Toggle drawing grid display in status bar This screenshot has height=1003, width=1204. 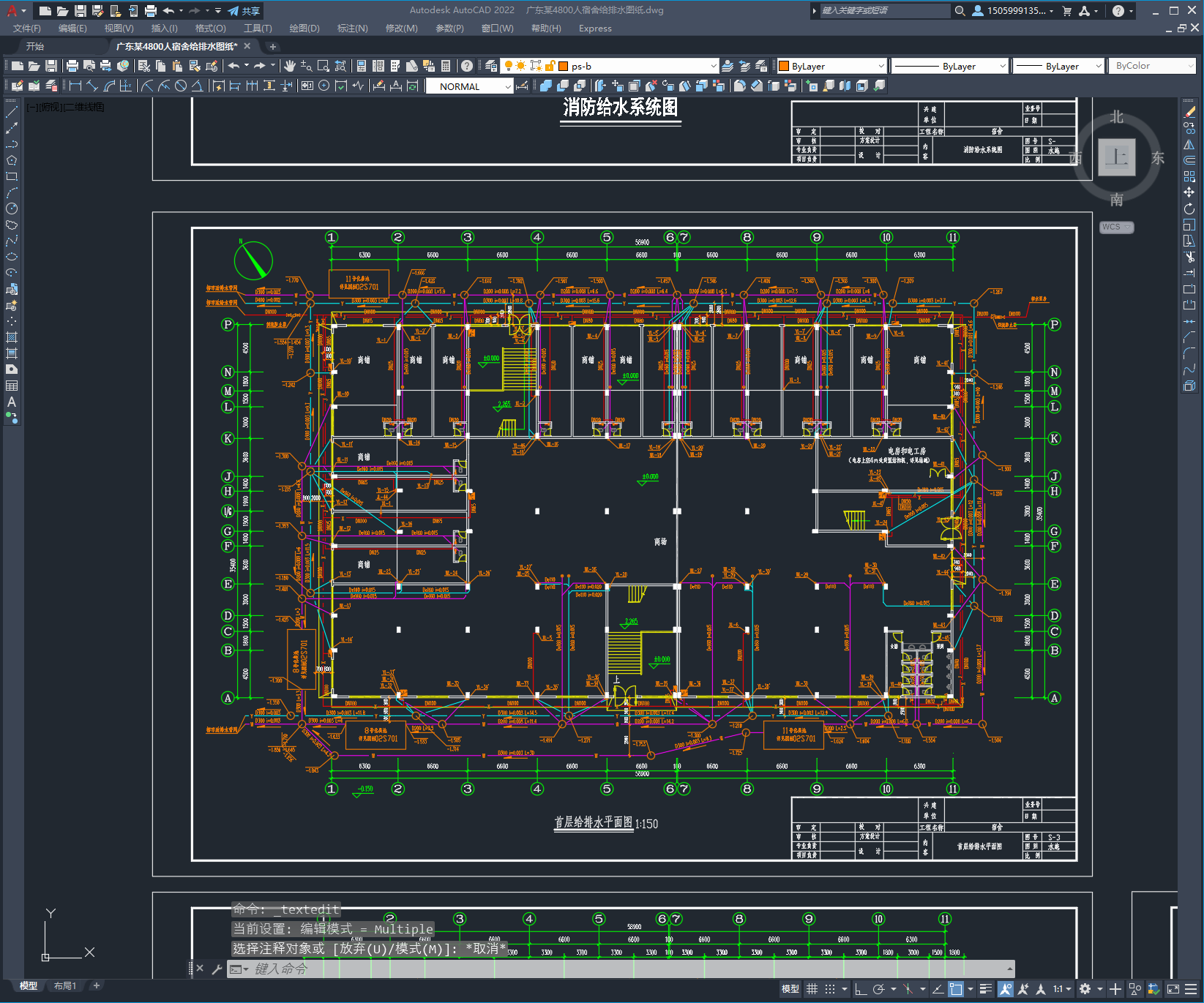[x=812, y=989]
